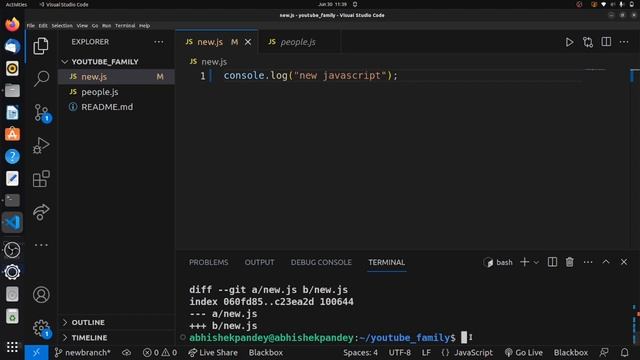This screenshot has width=640, height=360.
Task: Launch Firefox from the Ubuntu dock
Action: [x=12, y=24]
